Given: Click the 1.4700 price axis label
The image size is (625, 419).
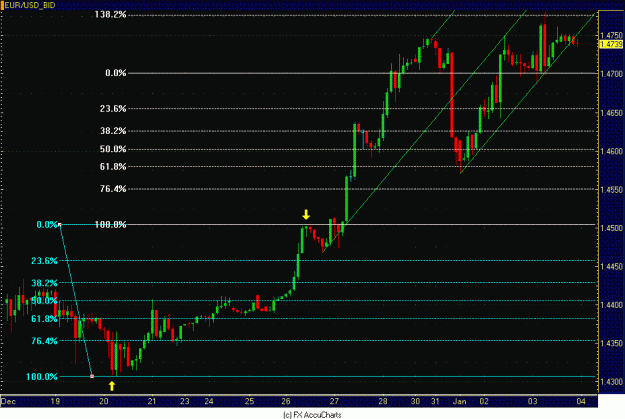Looking at the screenshot, I should pos(611,74).
